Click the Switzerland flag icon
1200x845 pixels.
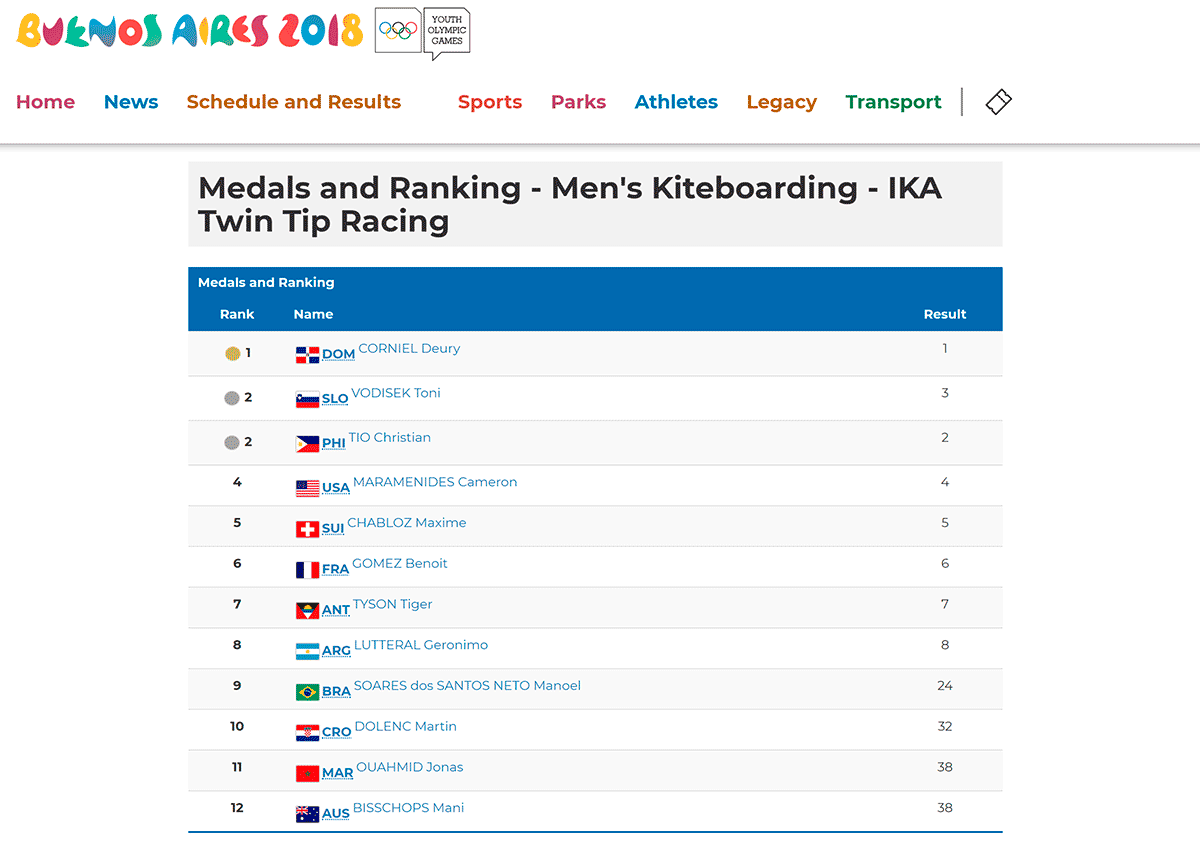[307, 529]
